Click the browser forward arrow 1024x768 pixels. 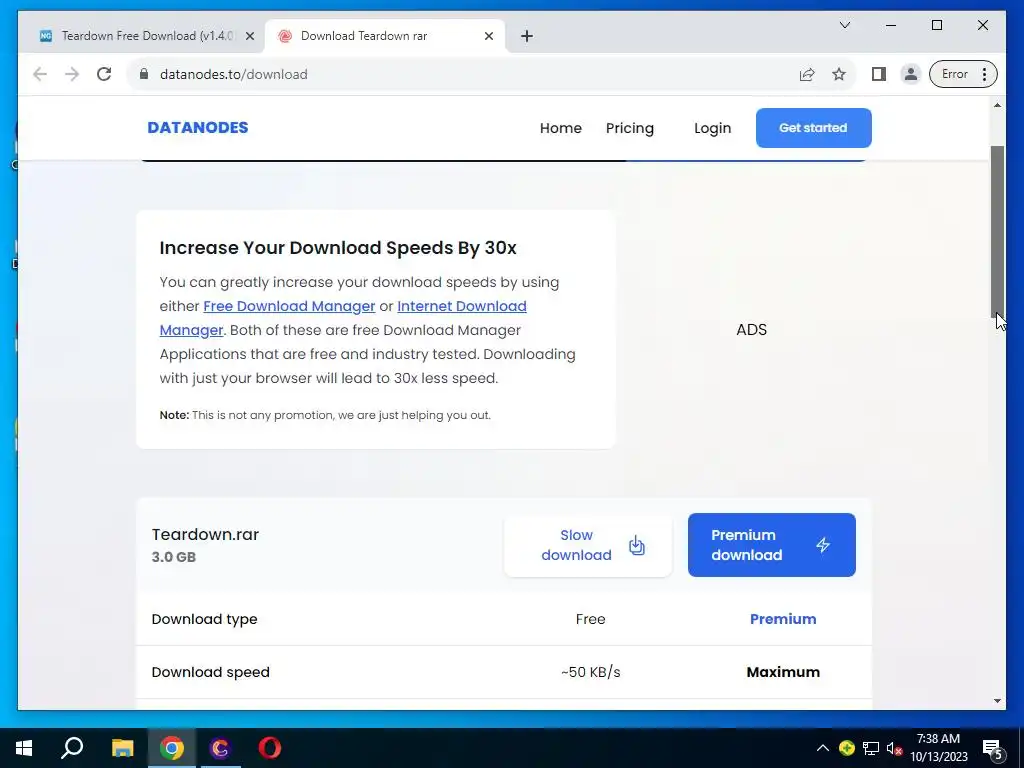(x=72, y=74)
